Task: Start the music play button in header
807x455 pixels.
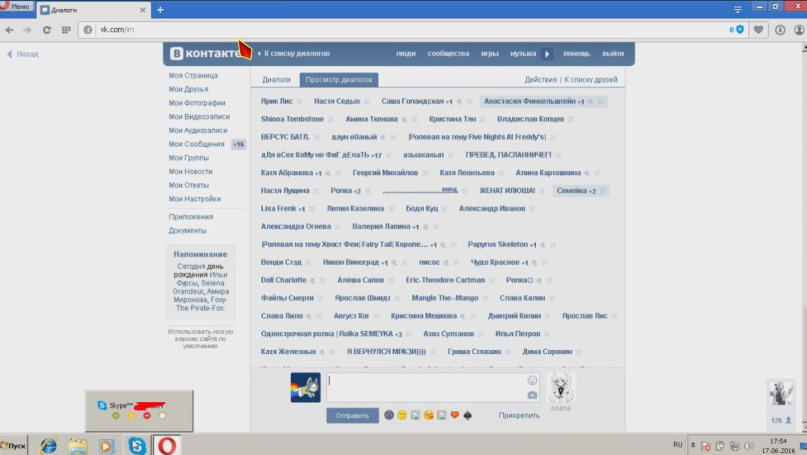Action: tap(547, 54)
